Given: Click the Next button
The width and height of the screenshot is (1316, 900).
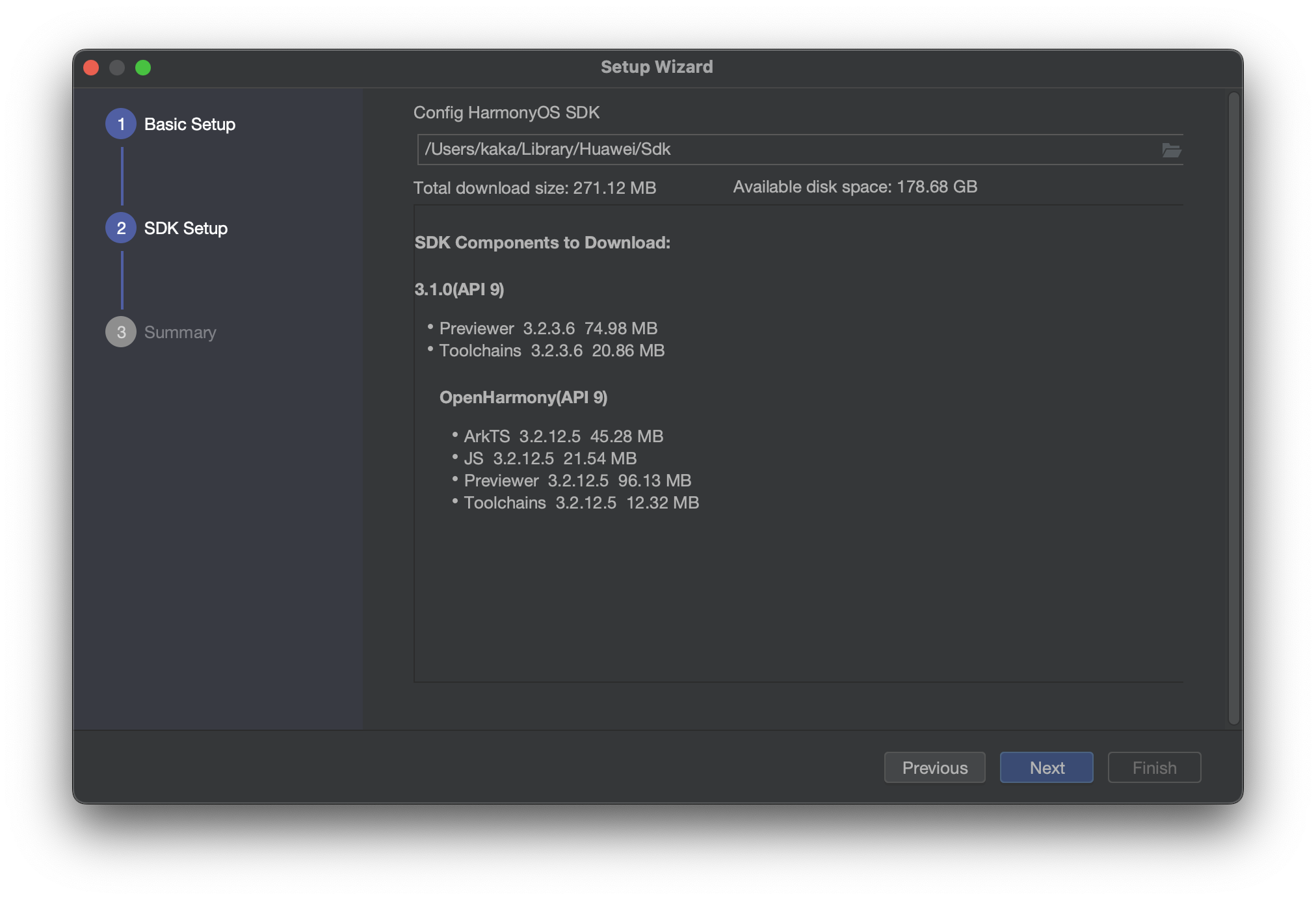Looking at the screenshot, I should click(x=1046, y=767).
